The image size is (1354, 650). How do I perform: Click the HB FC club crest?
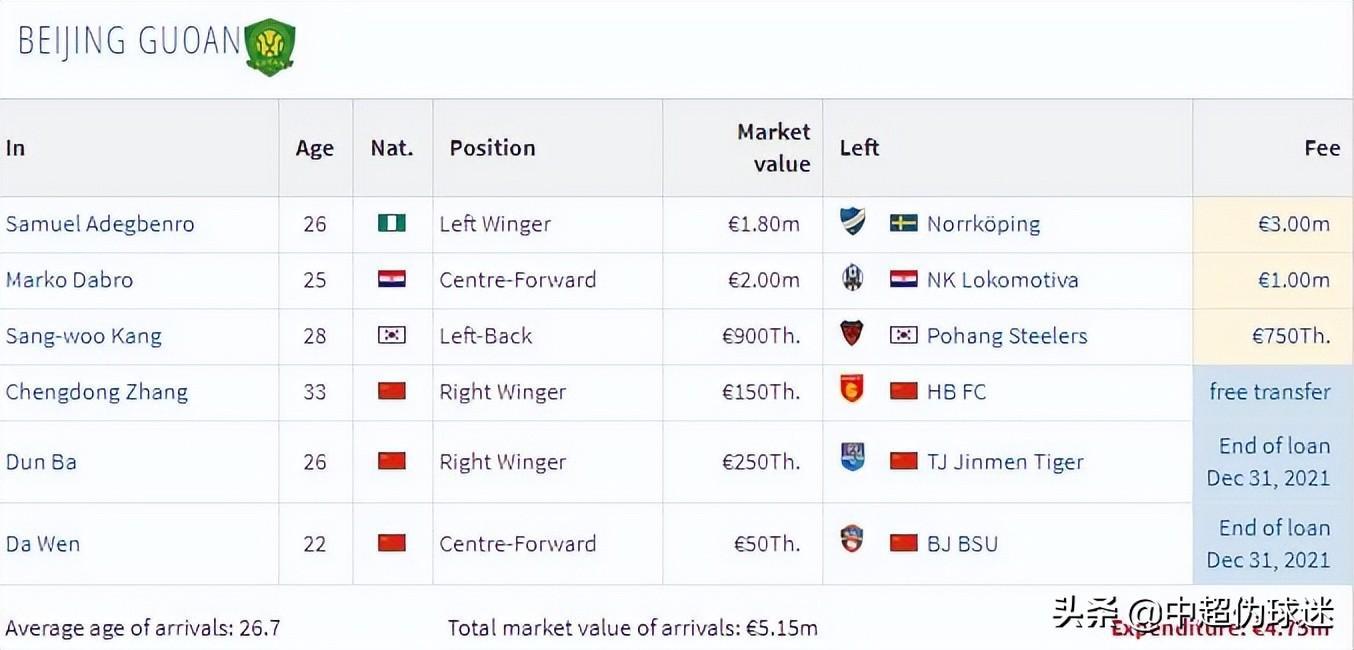[x=852, y=390]
